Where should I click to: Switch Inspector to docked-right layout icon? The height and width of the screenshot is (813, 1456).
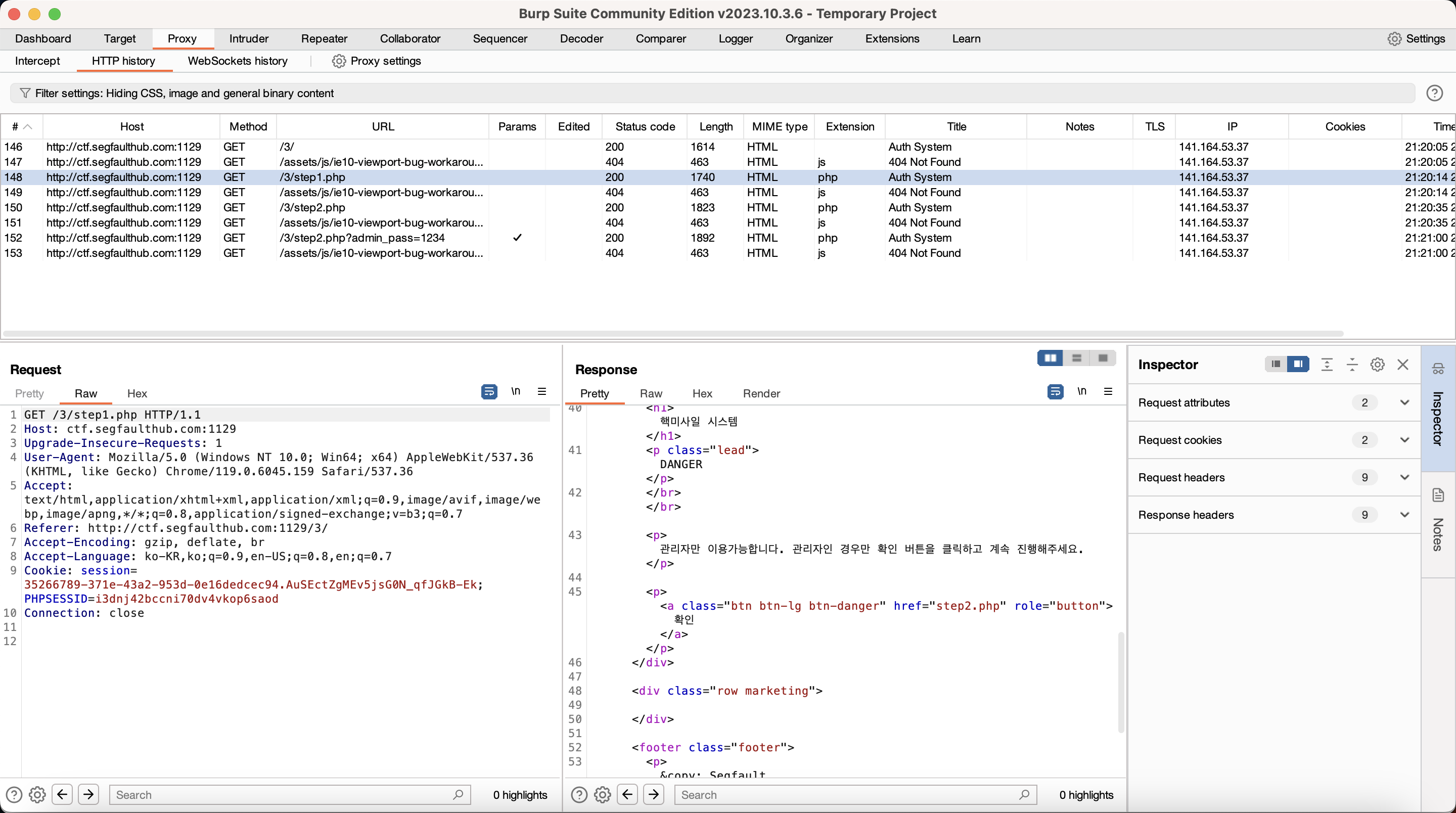[1298, 364]
